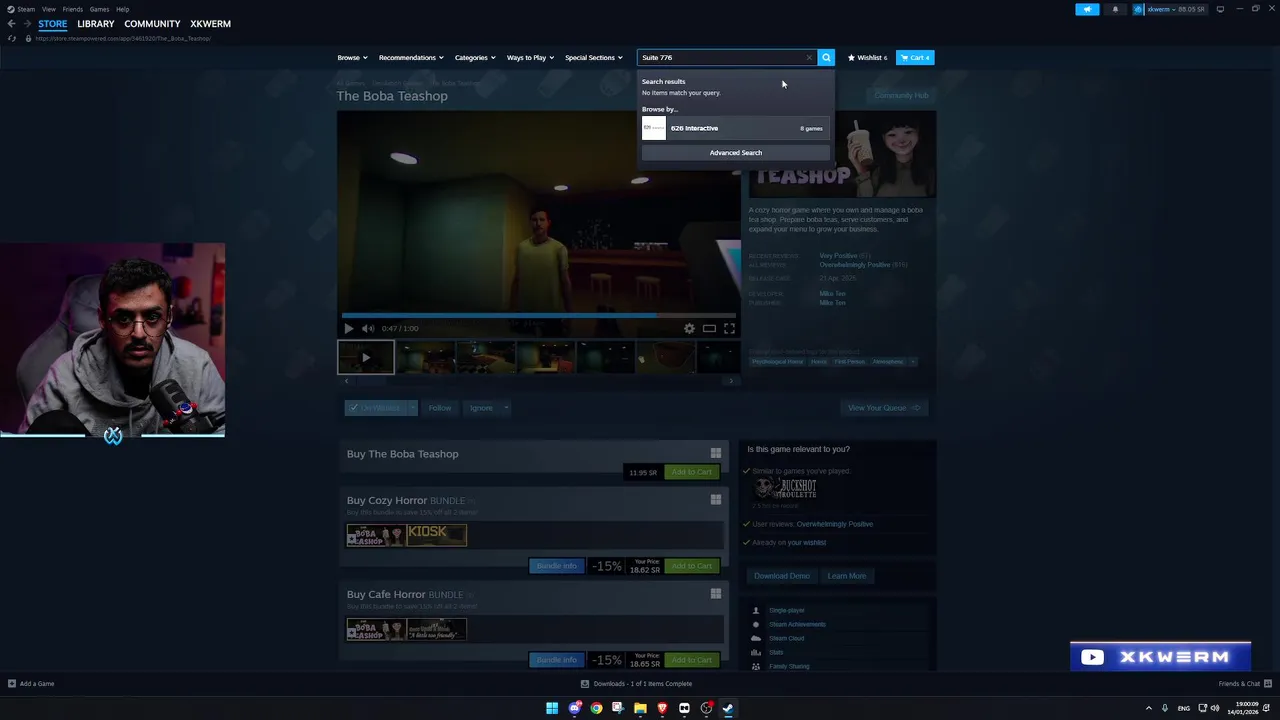Select the first video thumbnail
This screenshot has height=720, width=1280.
click(x=365, y=357)
